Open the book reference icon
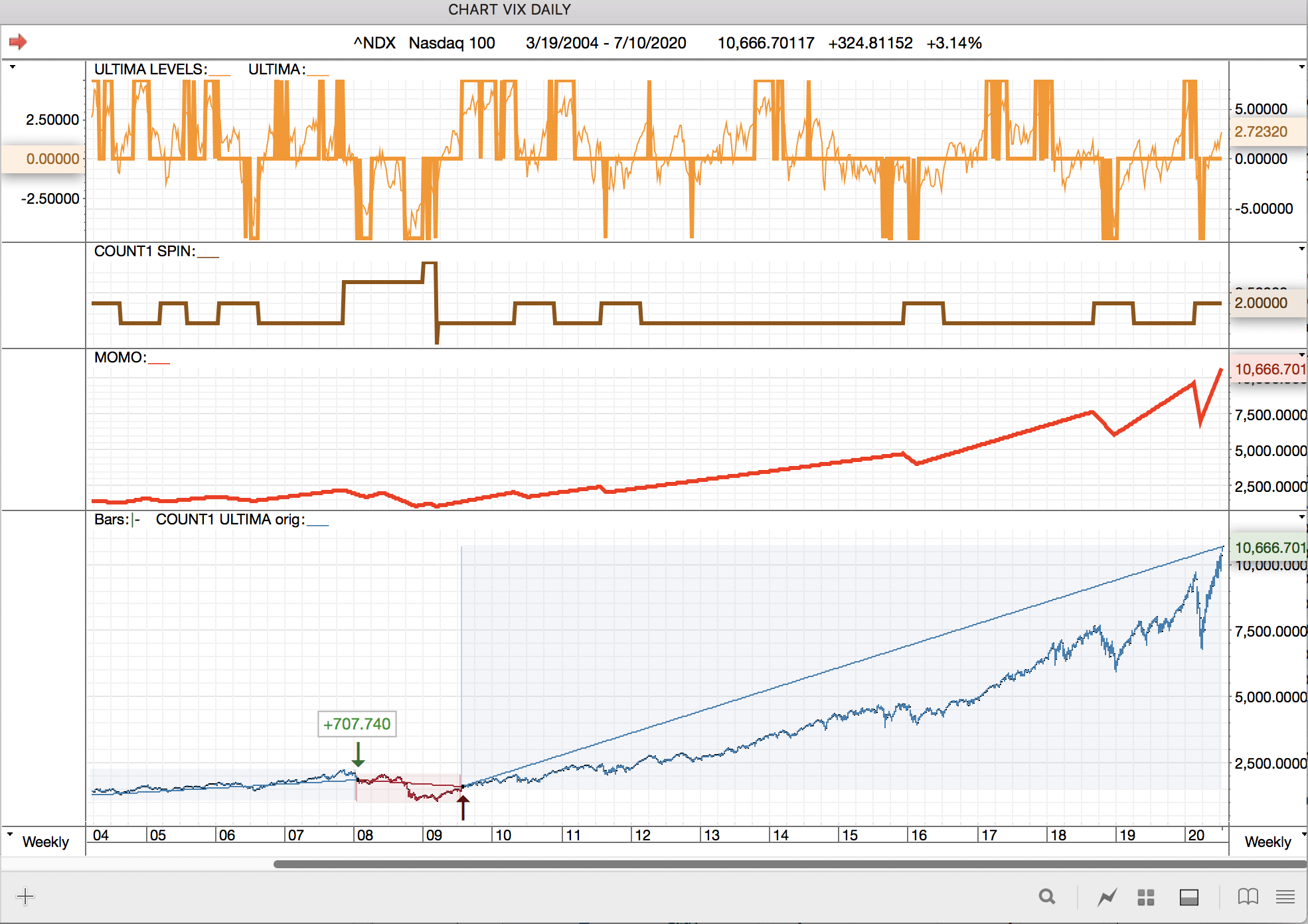1308x924 pixels. click(x=1248, y=897)
